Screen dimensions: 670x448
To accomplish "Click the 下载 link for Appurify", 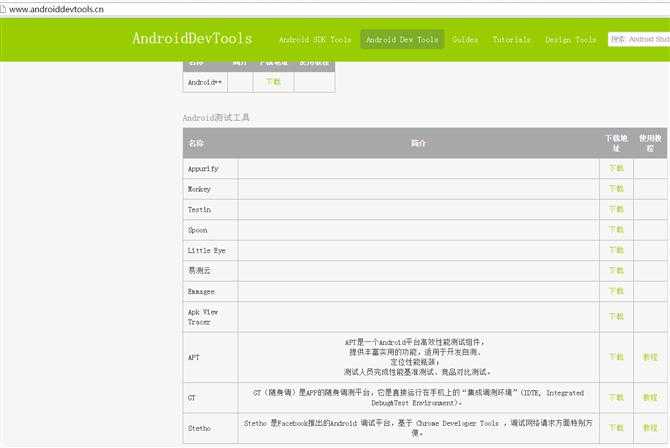I will pos(616,168).
